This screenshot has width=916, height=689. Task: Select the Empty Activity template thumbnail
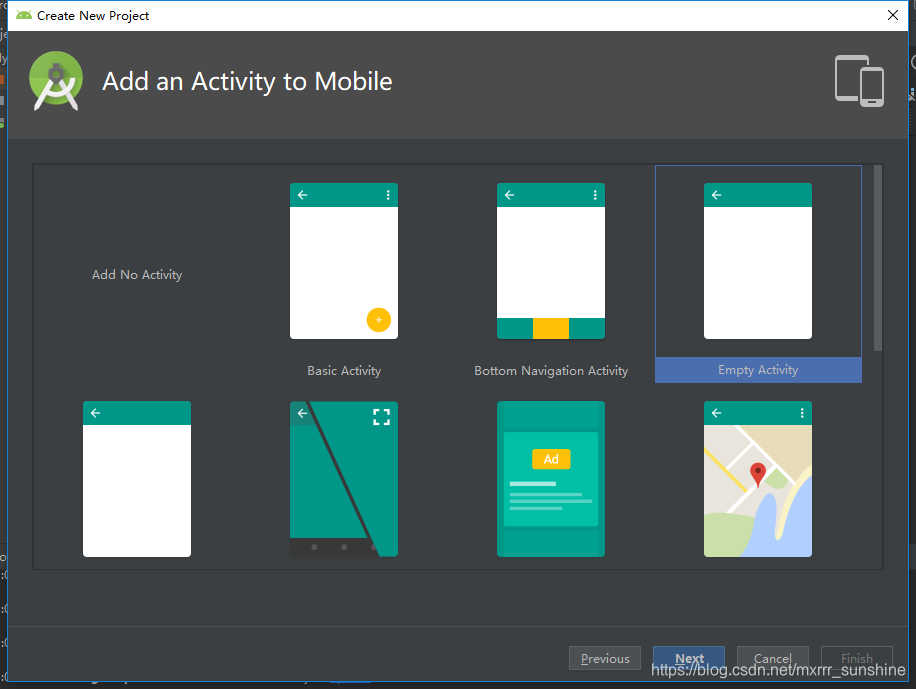[758, 261]
